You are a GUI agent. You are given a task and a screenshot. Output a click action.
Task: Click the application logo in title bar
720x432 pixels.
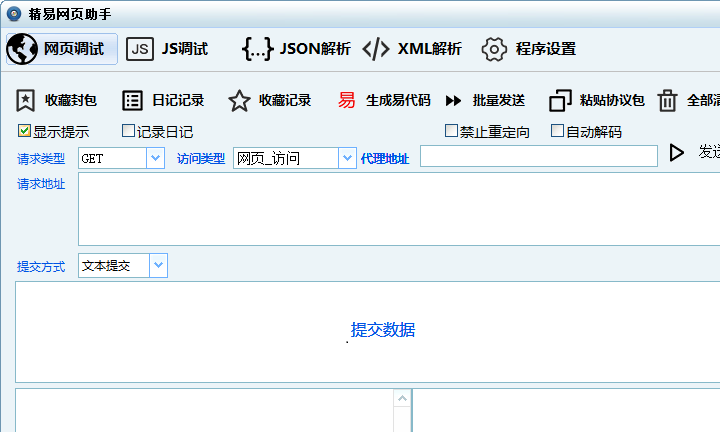14,14
